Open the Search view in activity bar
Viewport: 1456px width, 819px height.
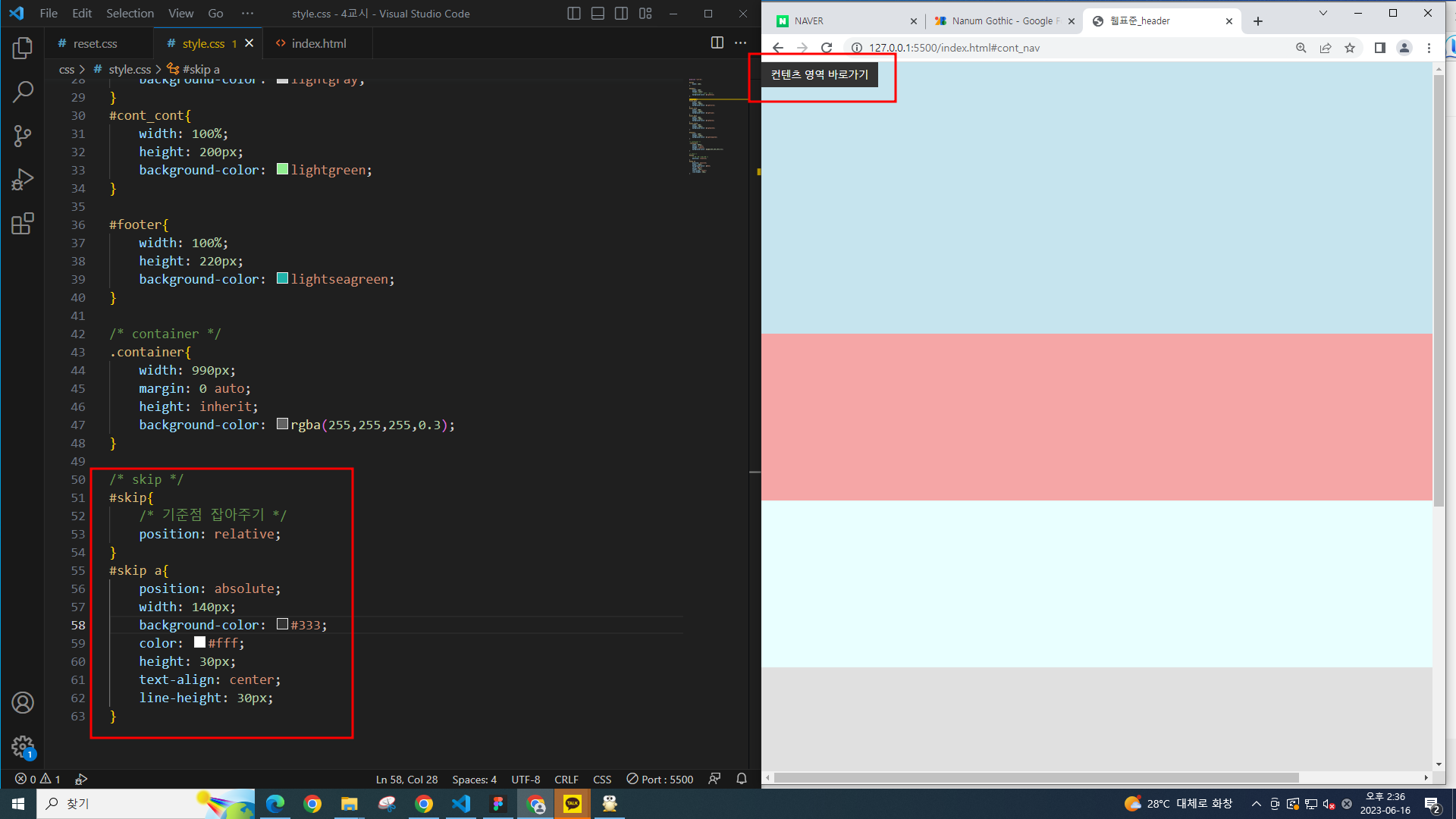23,93
